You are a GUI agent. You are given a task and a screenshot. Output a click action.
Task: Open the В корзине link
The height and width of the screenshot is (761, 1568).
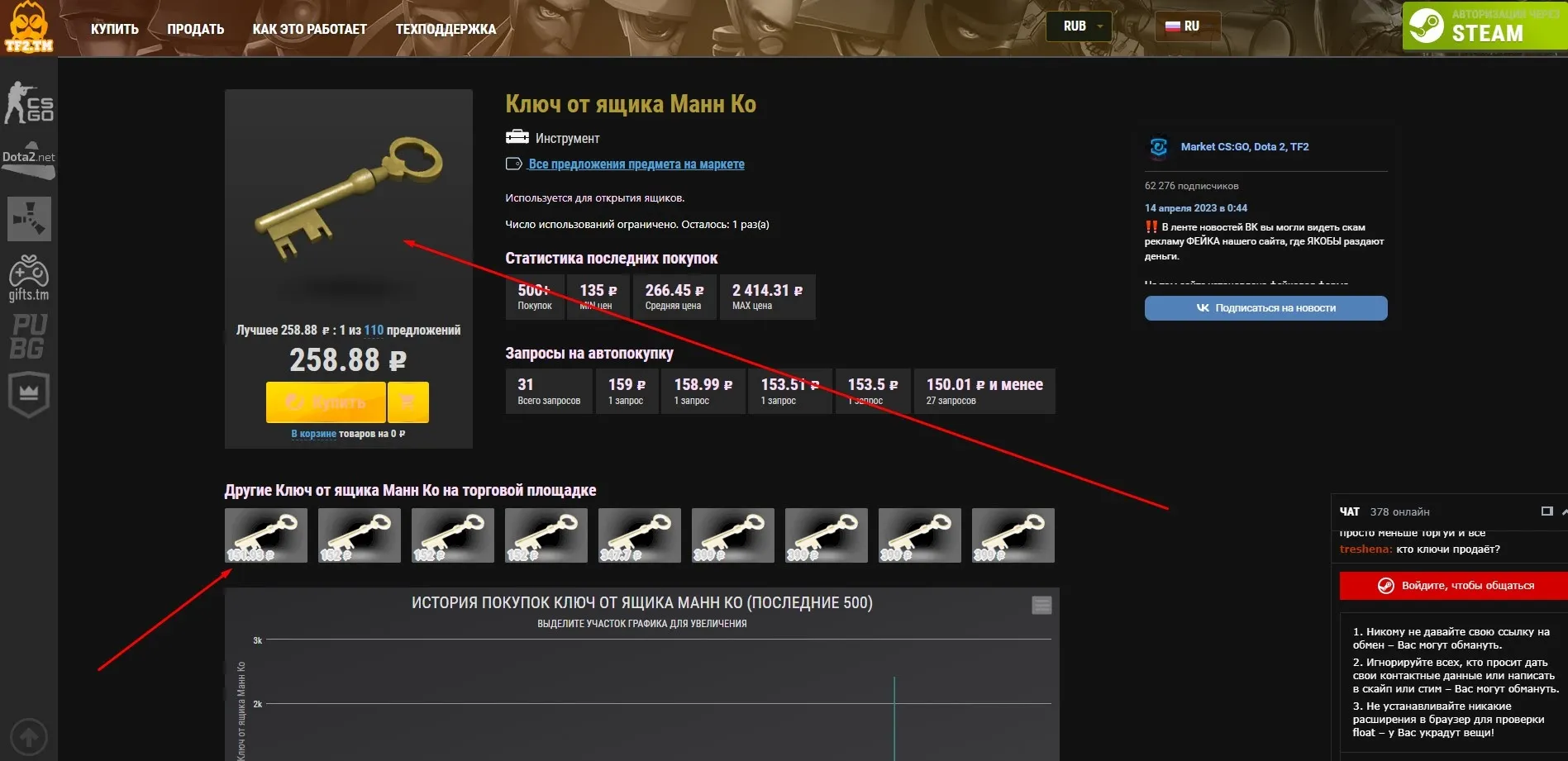click(313, 434)
